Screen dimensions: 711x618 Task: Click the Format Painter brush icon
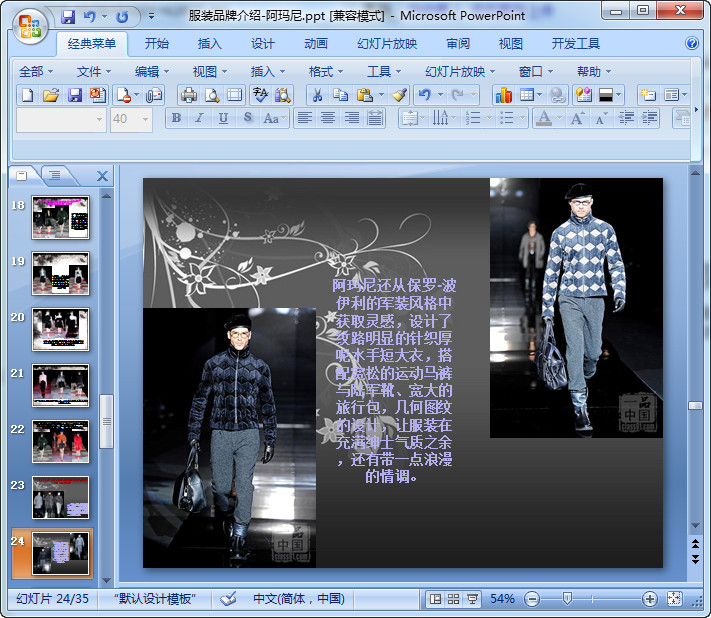[x=399, y=95]
